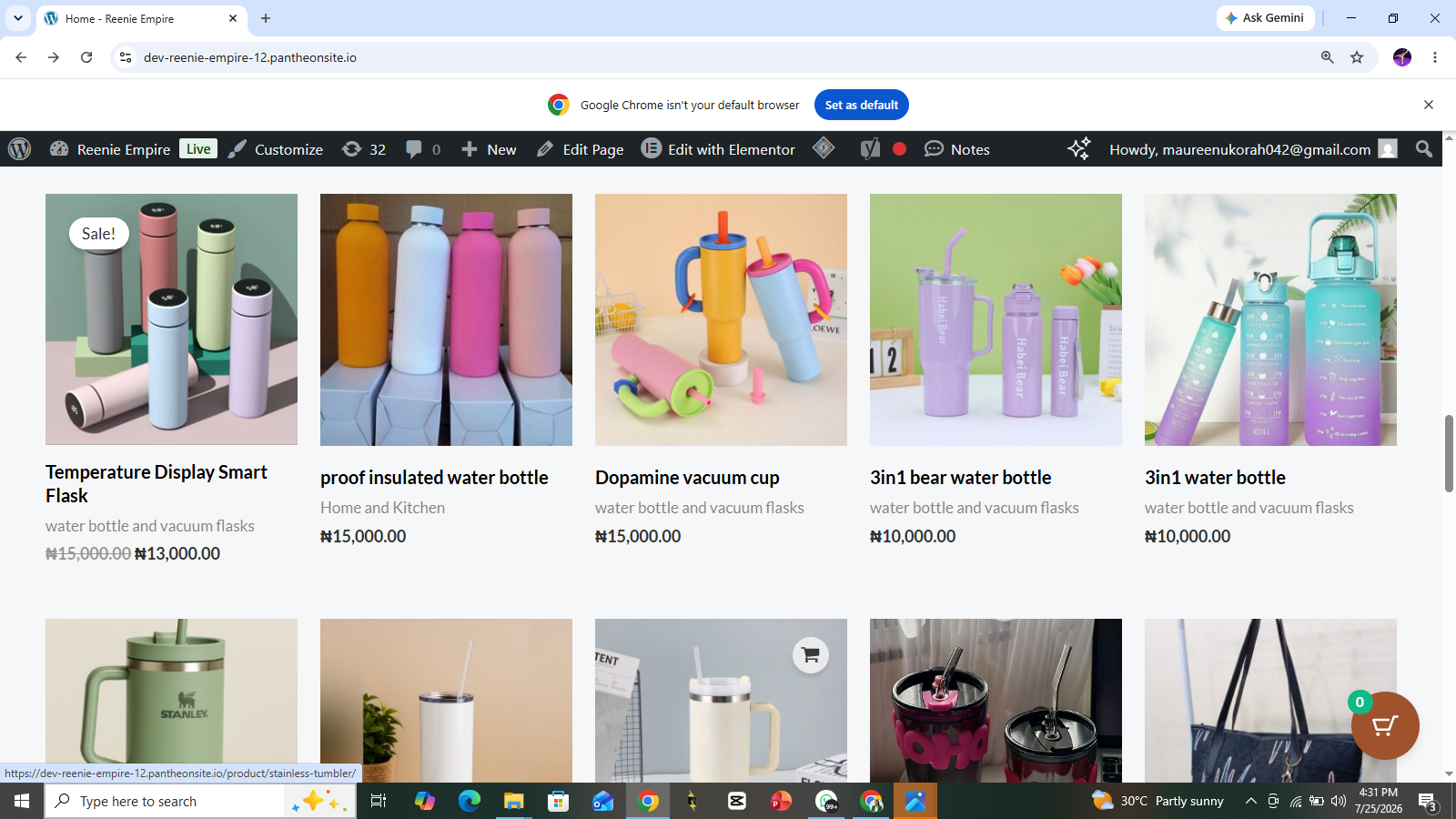Click the Sale! badge on the flask image

click(x=98, y=234)
